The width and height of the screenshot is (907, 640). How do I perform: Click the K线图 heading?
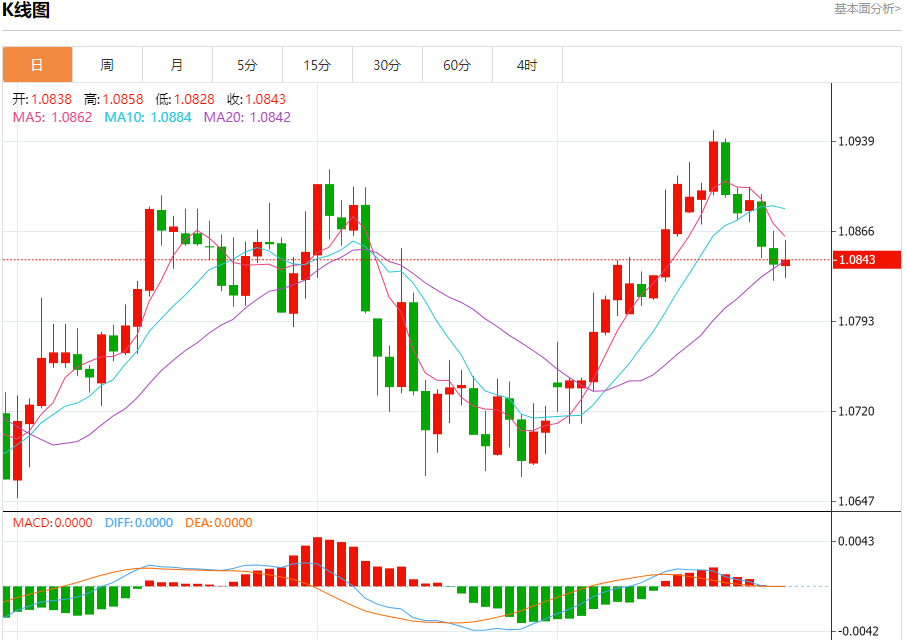(x=26, y=10)
